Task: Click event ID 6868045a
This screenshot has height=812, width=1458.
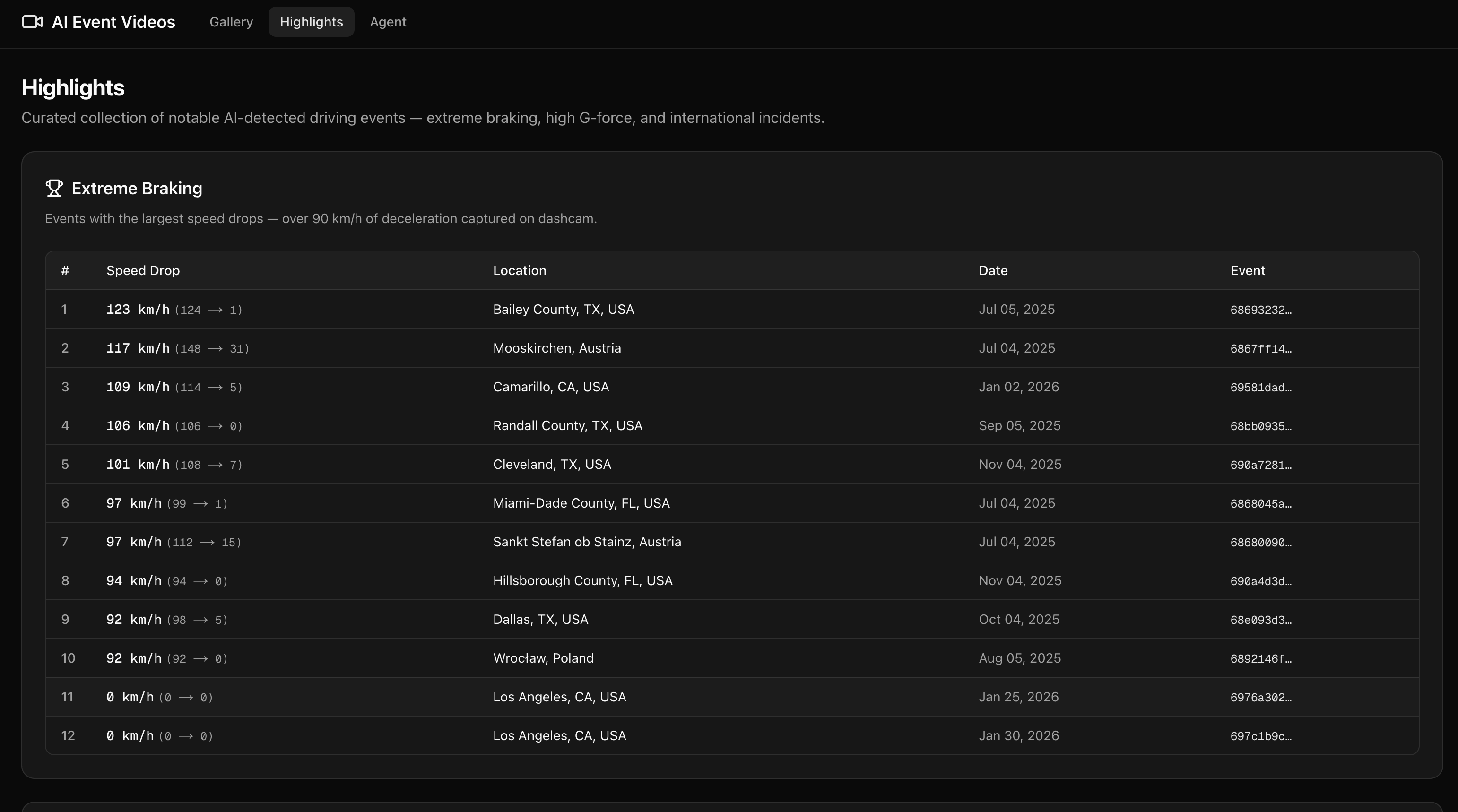Action: pyautogui.click(x=1260, y=504)
